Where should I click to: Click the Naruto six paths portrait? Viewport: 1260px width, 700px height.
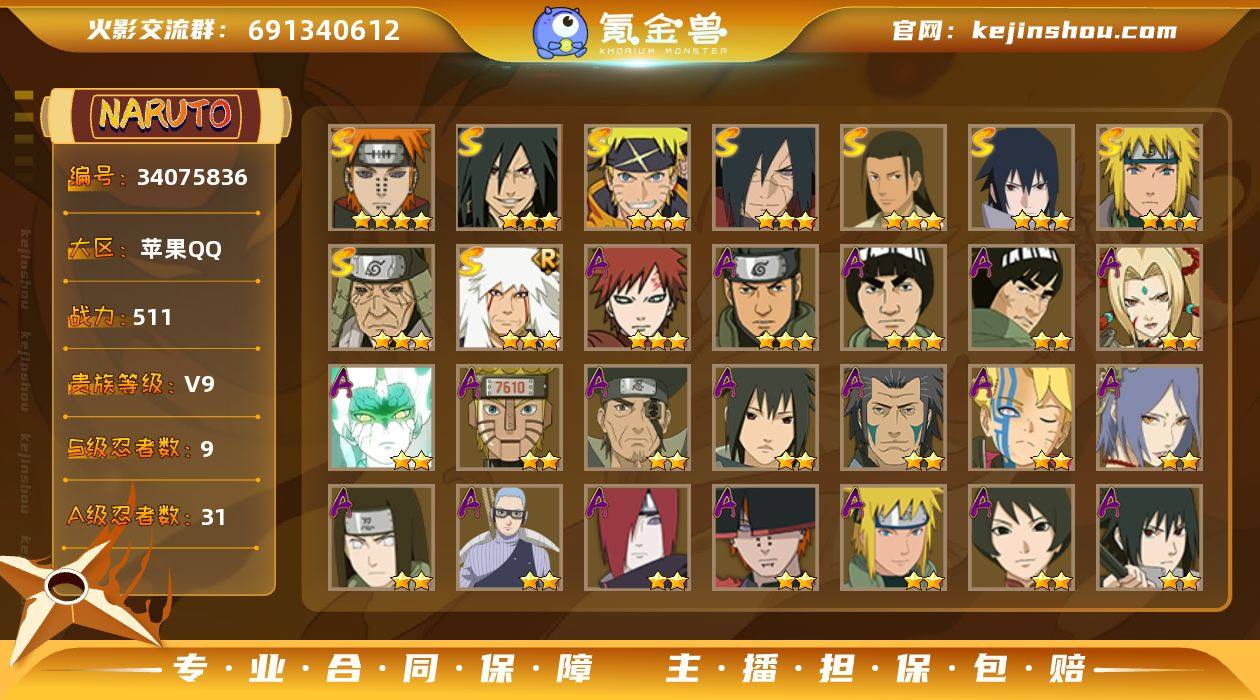637,178
